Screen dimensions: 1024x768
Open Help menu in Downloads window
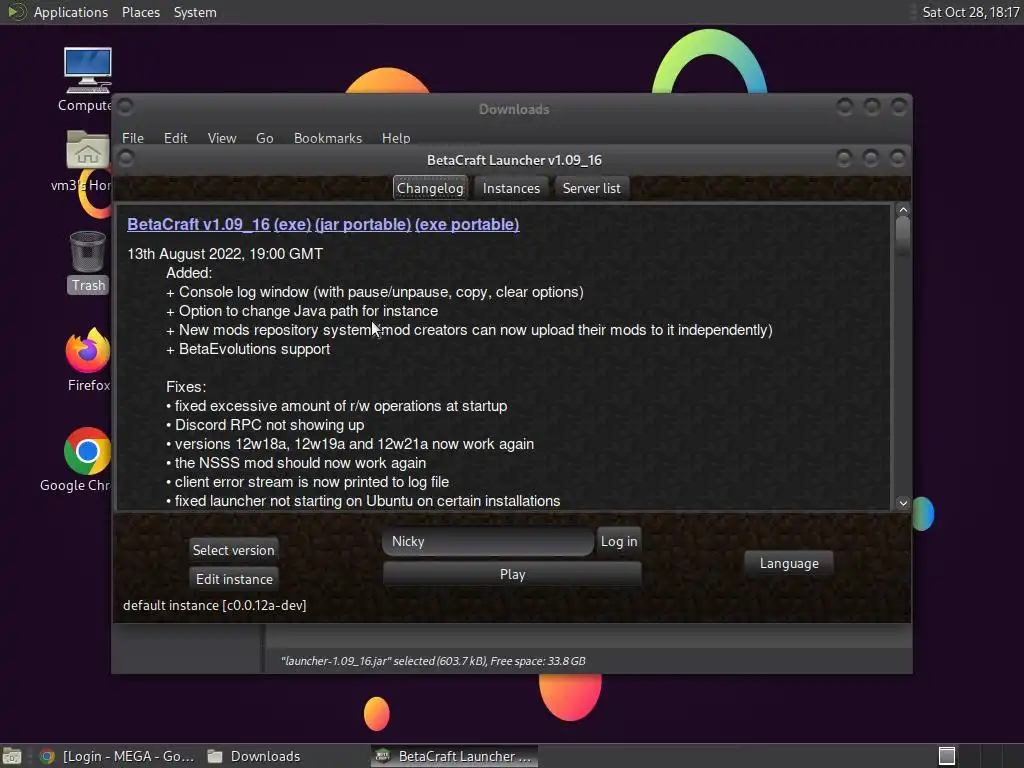(396, 138)
